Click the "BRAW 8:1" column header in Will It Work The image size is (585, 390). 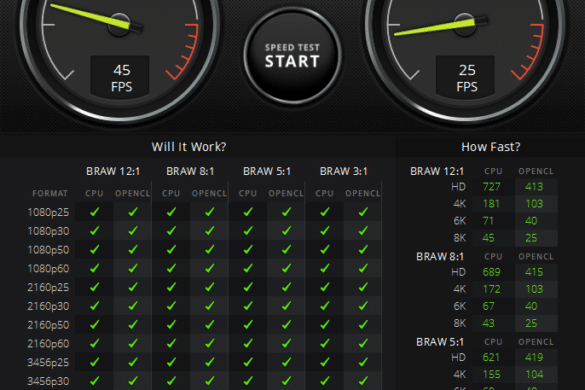tap(190, 171)
